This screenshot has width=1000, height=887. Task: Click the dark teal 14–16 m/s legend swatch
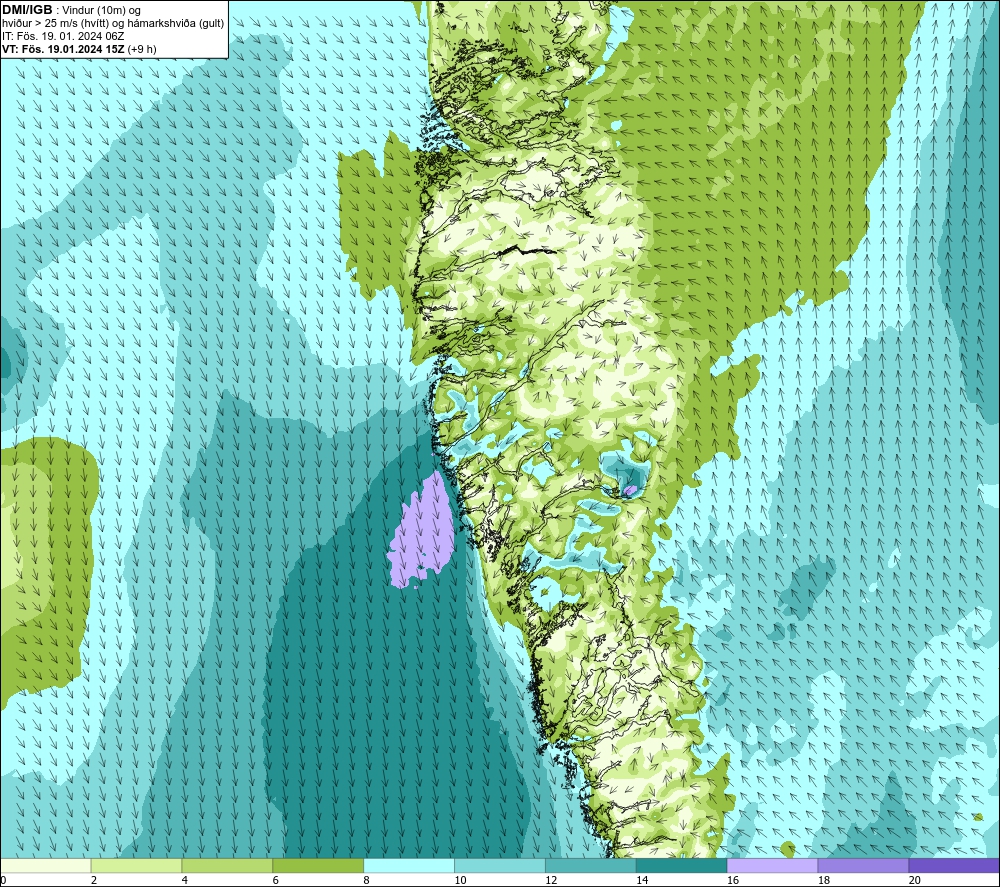point(682,865)
